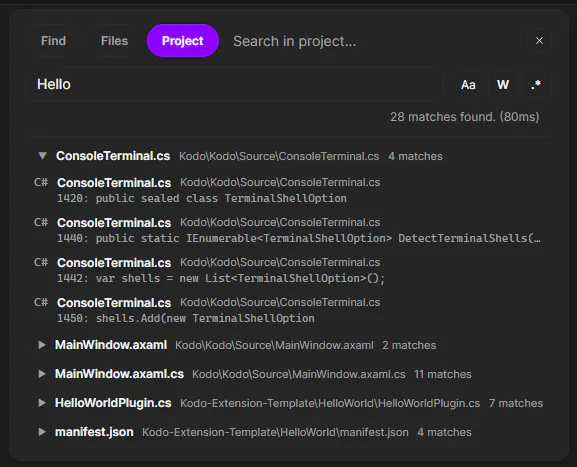This screenshot has height=467, width=577.
Task: Collapse the ConsoleTerminal.cs results group
Action: (42, 156)
